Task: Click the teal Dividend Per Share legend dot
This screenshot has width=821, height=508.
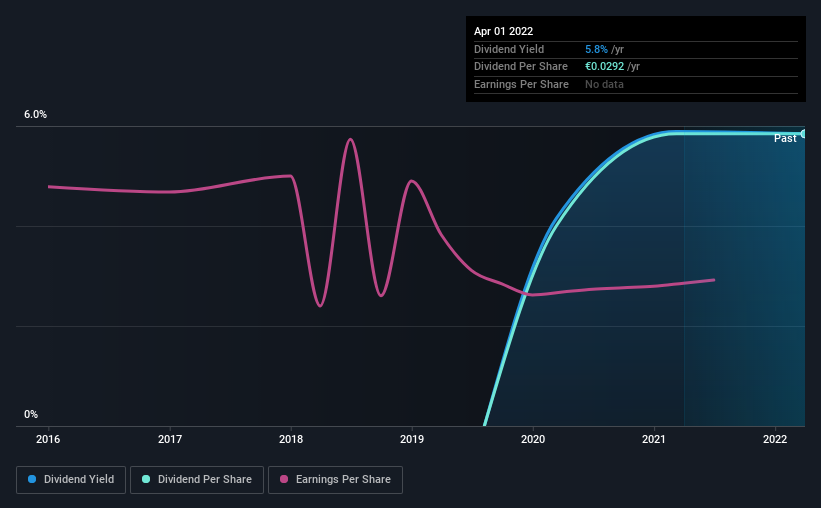Action: (x=146, y=479)
